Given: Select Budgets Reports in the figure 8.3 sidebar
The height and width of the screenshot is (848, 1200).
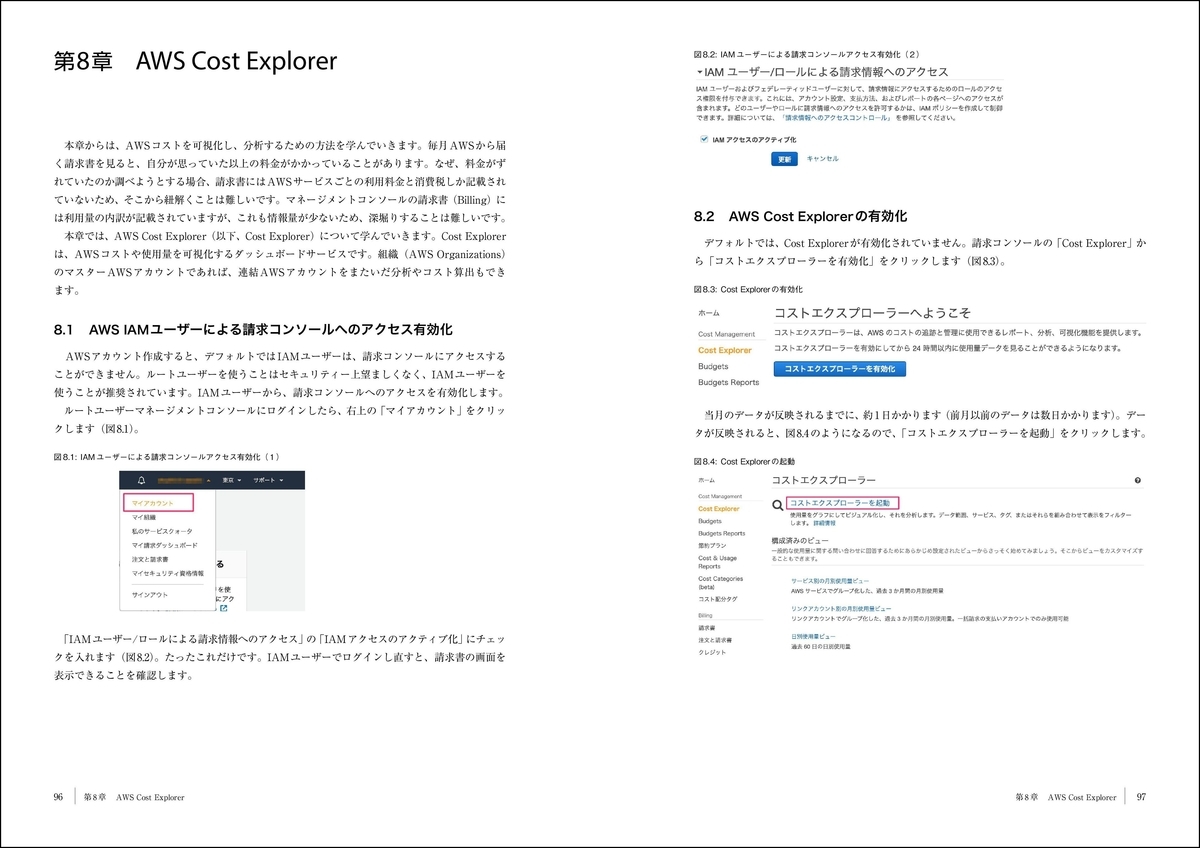Looking at the screenshot, I should (x=728, y=382).
